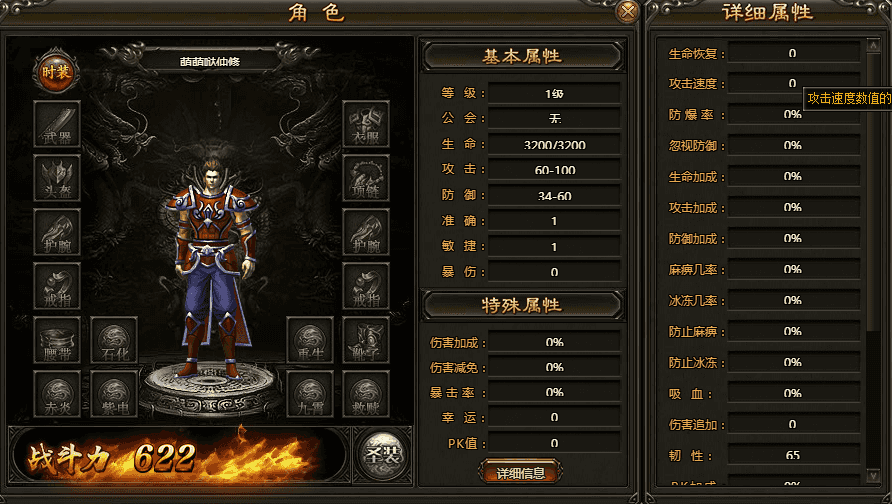Toggle the 圣装 holy gear button
The height and width of the screenshot is (504, 892).
[382, 455]
